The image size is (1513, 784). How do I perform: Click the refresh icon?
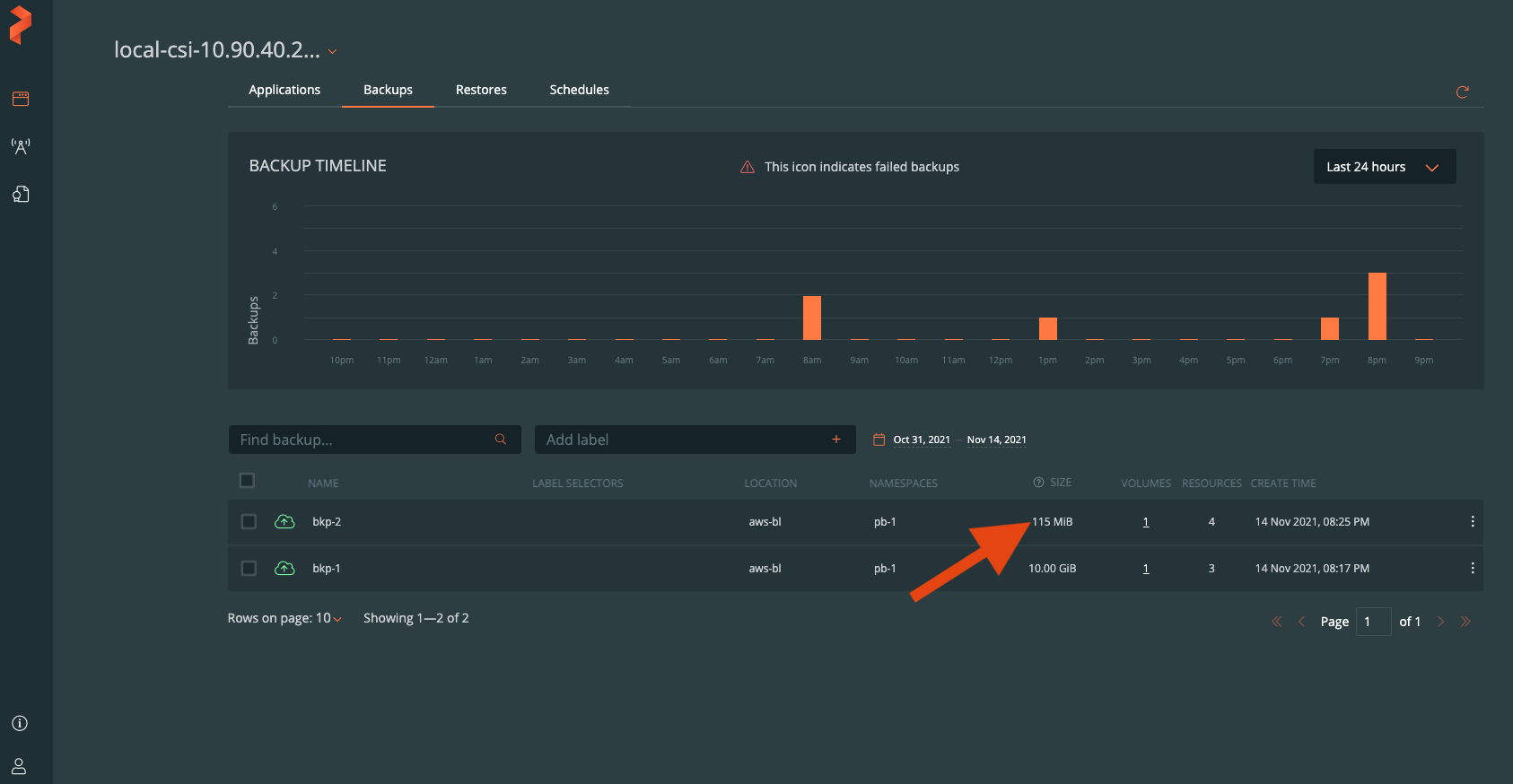[x=1462, y=91]
